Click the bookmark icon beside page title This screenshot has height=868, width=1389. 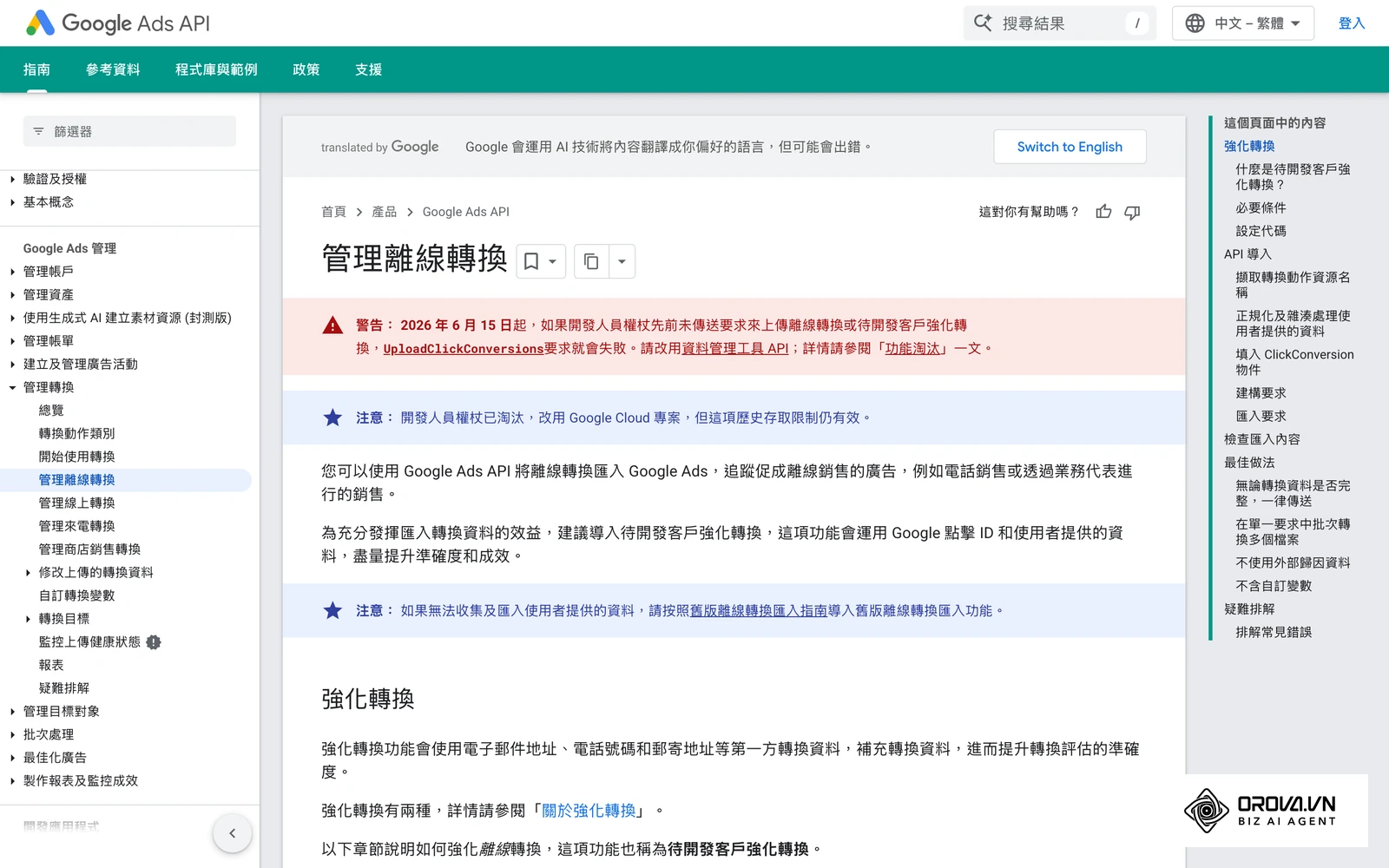[530, 261]
